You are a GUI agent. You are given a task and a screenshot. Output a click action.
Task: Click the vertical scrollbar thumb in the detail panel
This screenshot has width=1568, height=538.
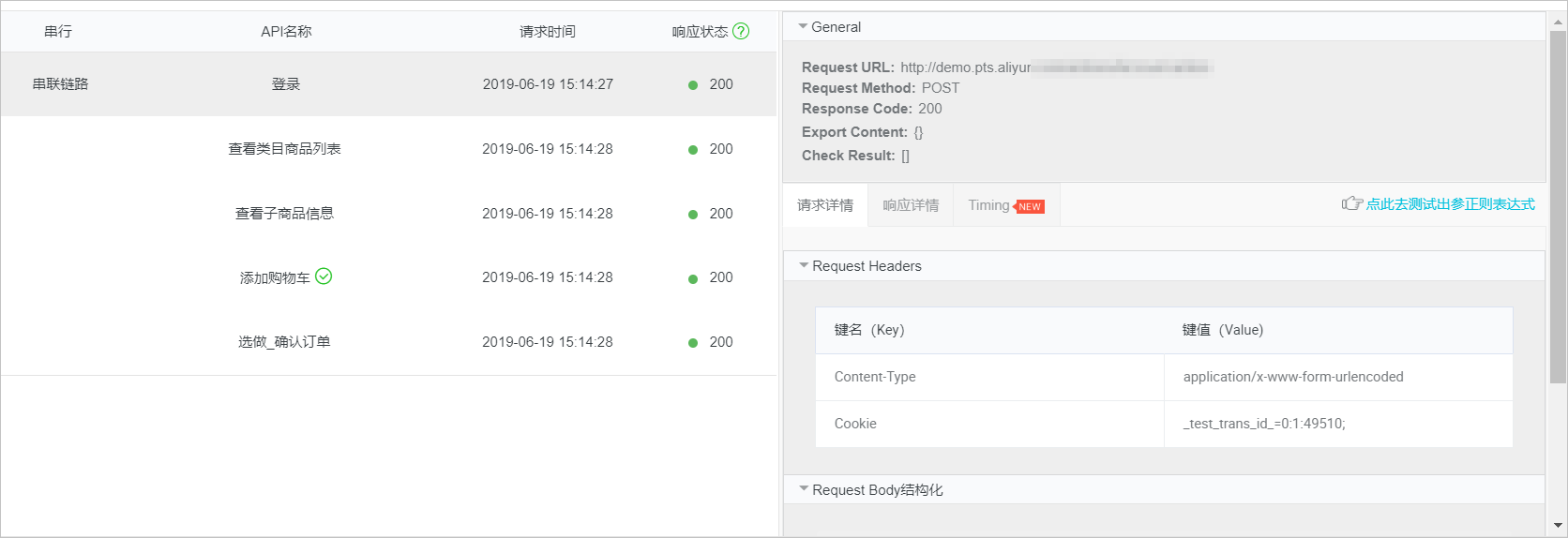coord(1558,207)
